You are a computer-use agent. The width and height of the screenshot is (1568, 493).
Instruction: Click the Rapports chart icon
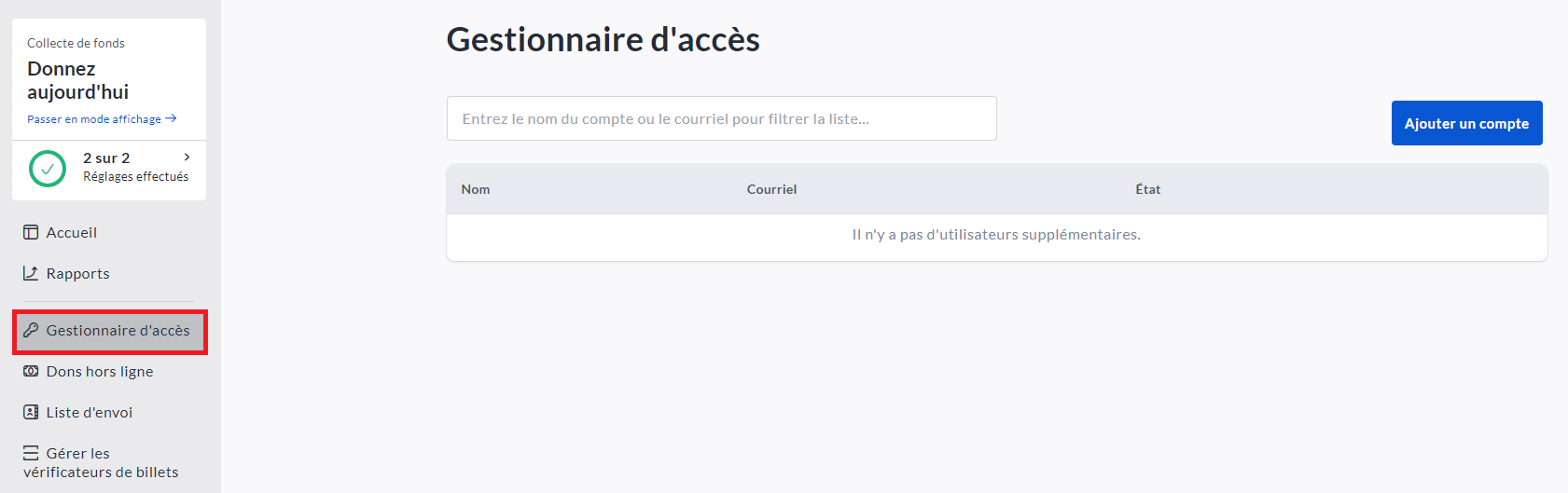click(31, 273)
